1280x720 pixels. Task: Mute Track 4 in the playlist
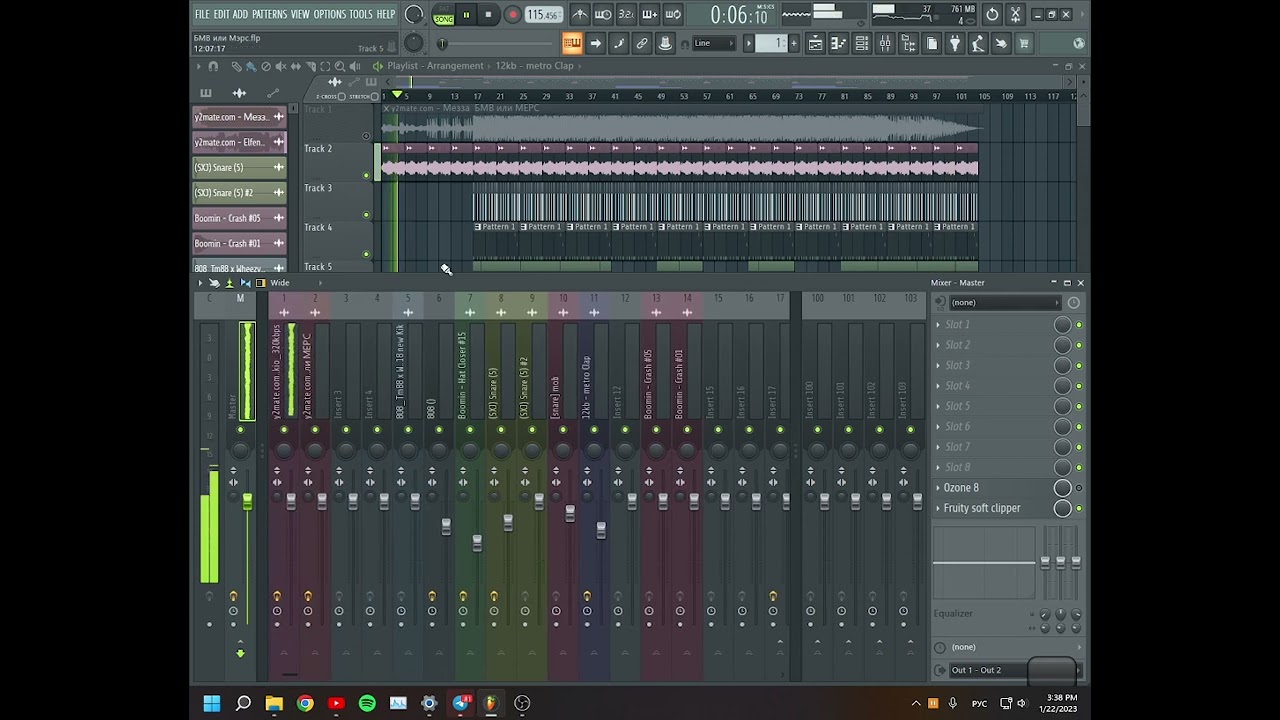[x=366, y=254]
